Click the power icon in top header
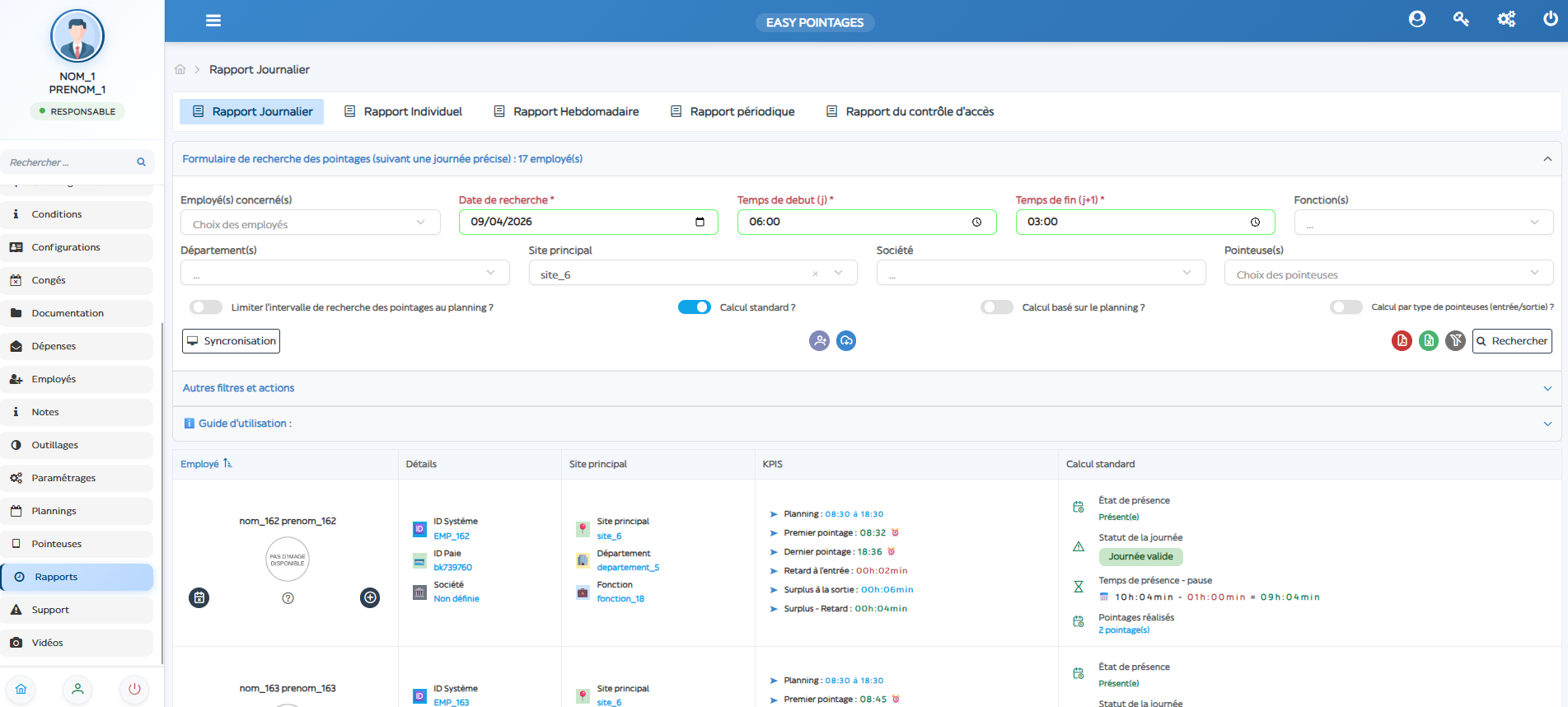1568x707 pixels. coord(1551,19)
